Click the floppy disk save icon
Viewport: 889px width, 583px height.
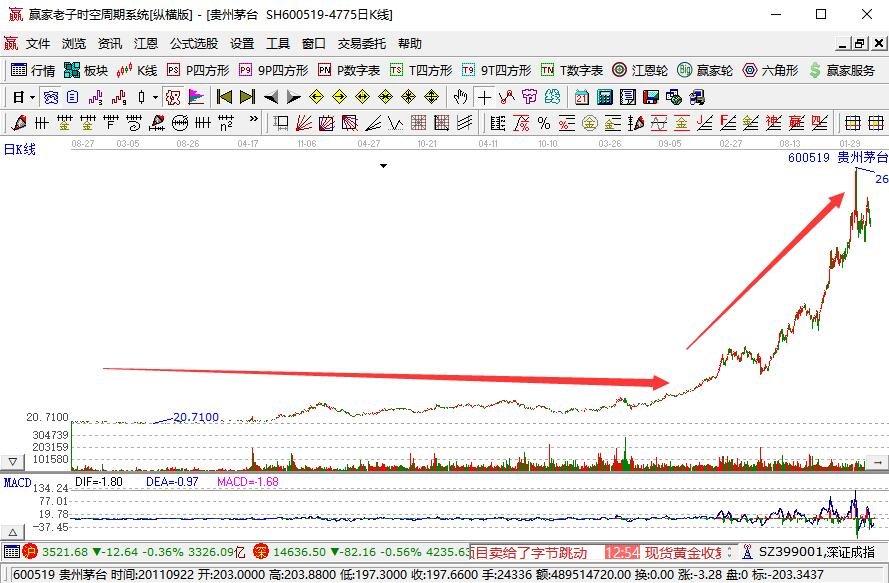coord(651,98)
